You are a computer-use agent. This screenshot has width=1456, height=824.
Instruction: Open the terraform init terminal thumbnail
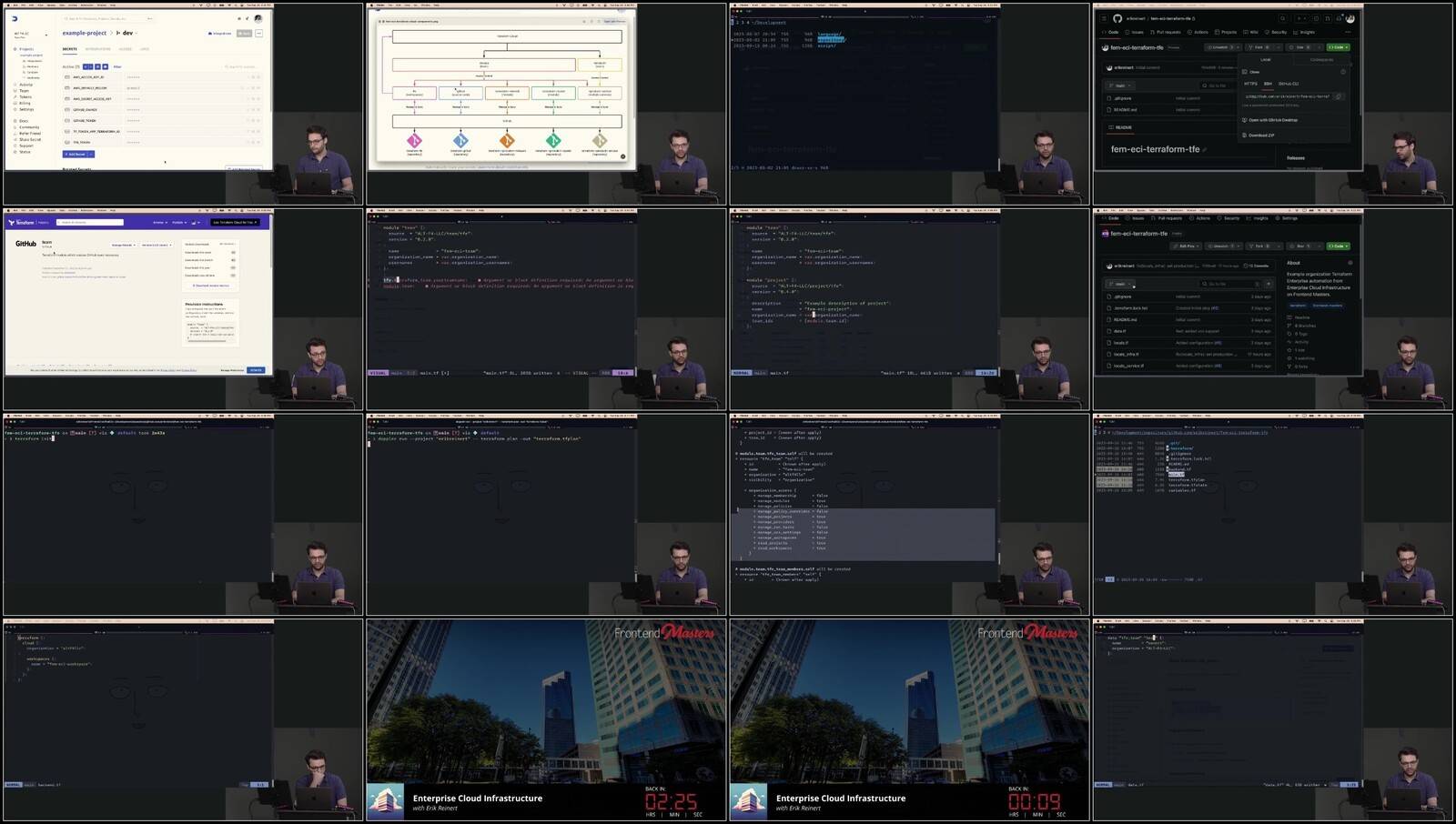click(x=183, y=515)
